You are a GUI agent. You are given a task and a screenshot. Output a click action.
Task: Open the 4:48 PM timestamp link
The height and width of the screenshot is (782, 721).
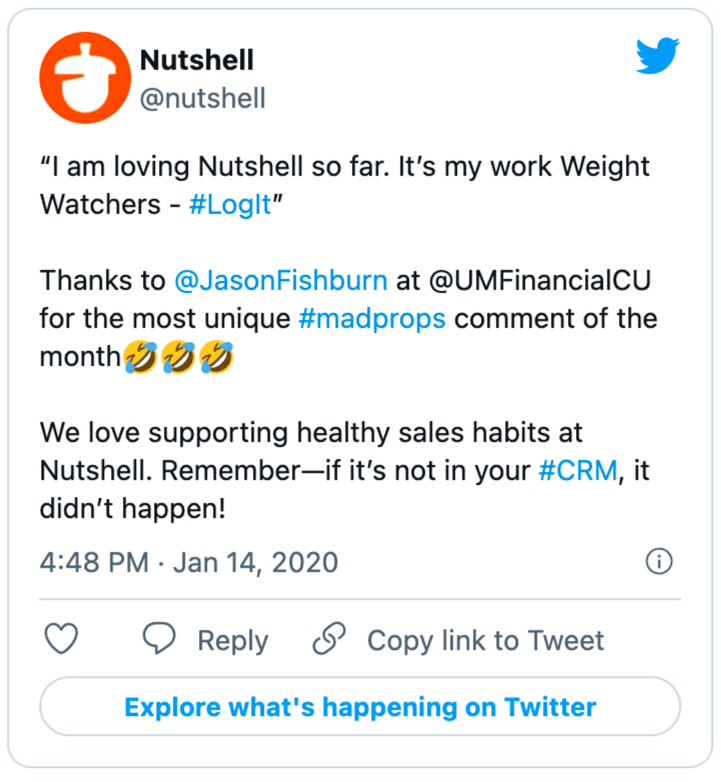pyautogui.click(x=94, y=563)
